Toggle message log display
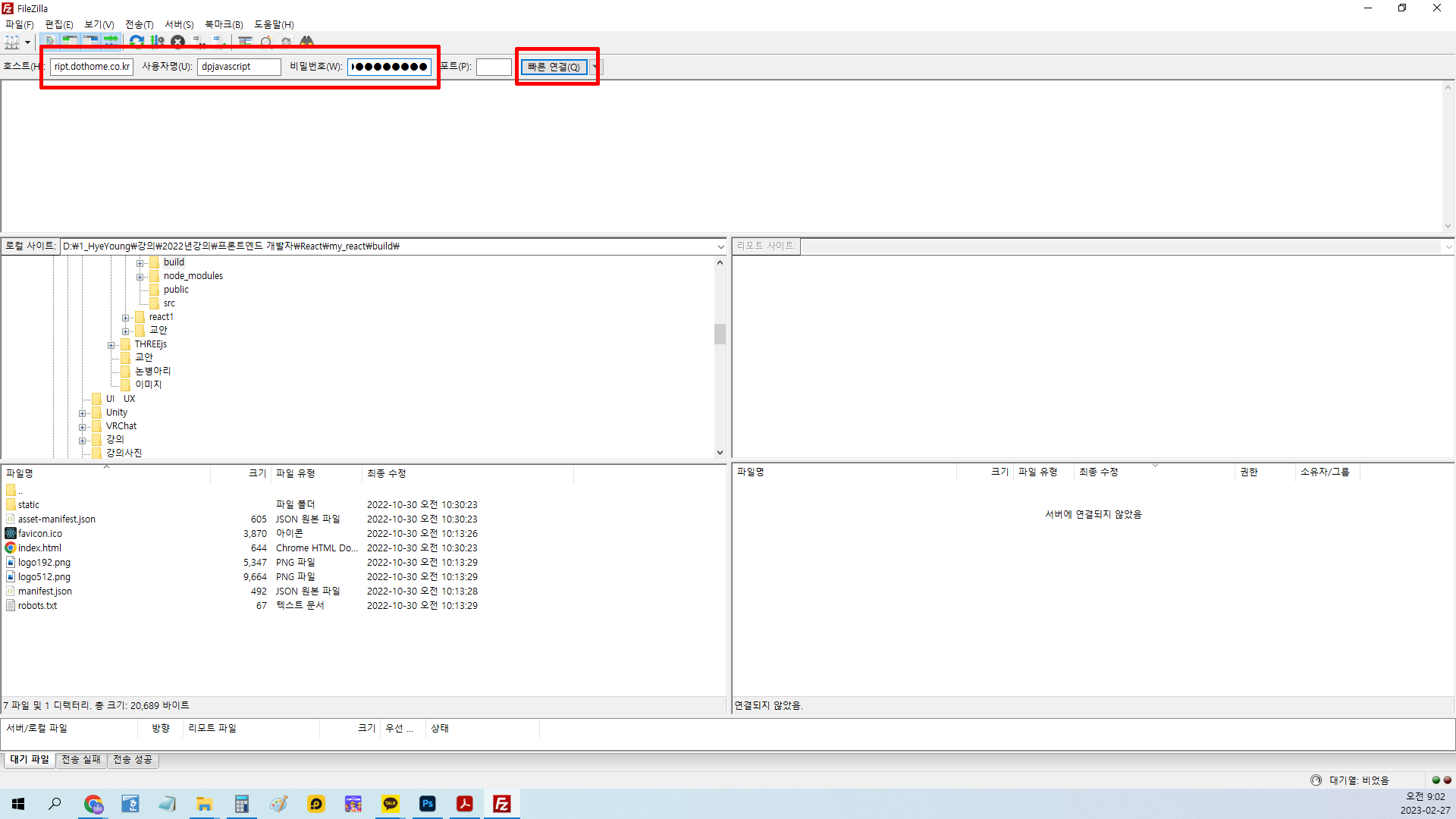The height and width of the screenshot is (819, 1456). coord(50,41)
